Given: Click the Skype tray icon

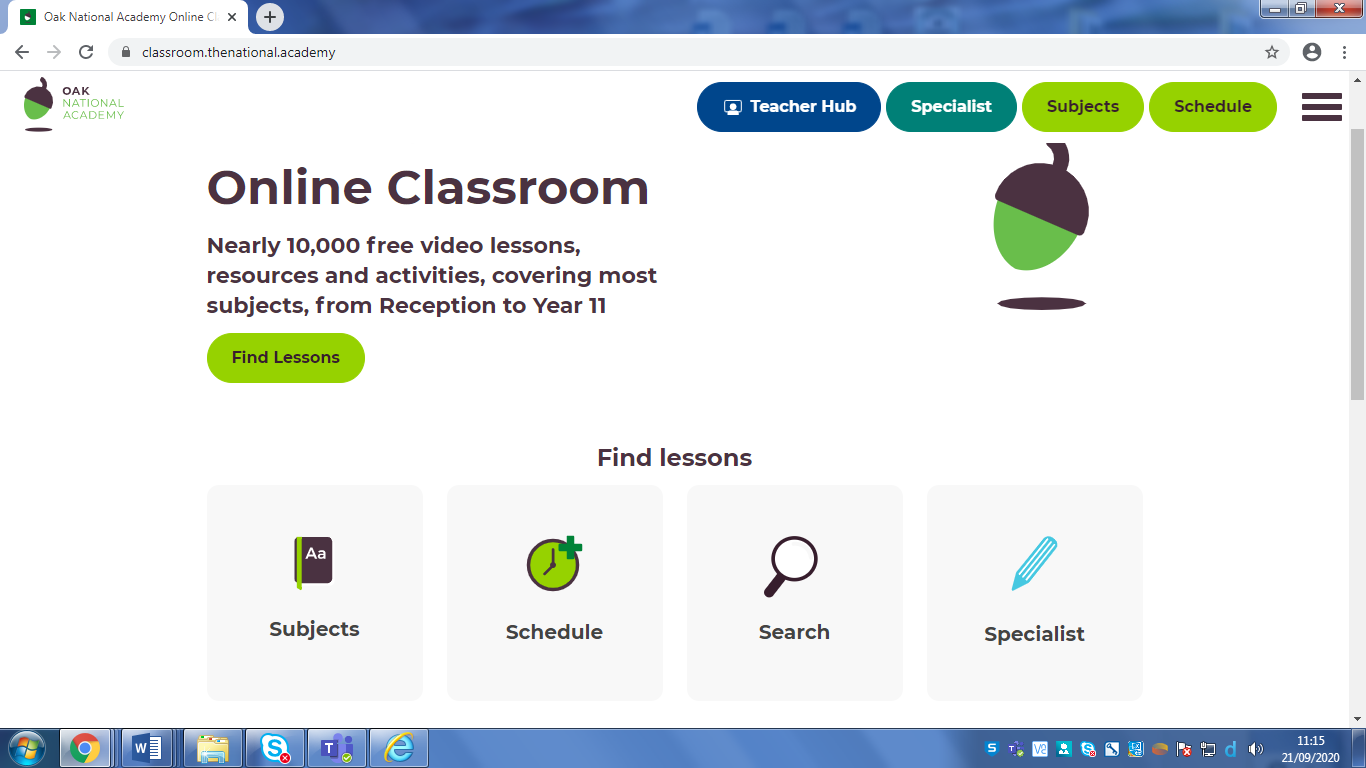Looking at the screenshot, I should [1088, 748].
